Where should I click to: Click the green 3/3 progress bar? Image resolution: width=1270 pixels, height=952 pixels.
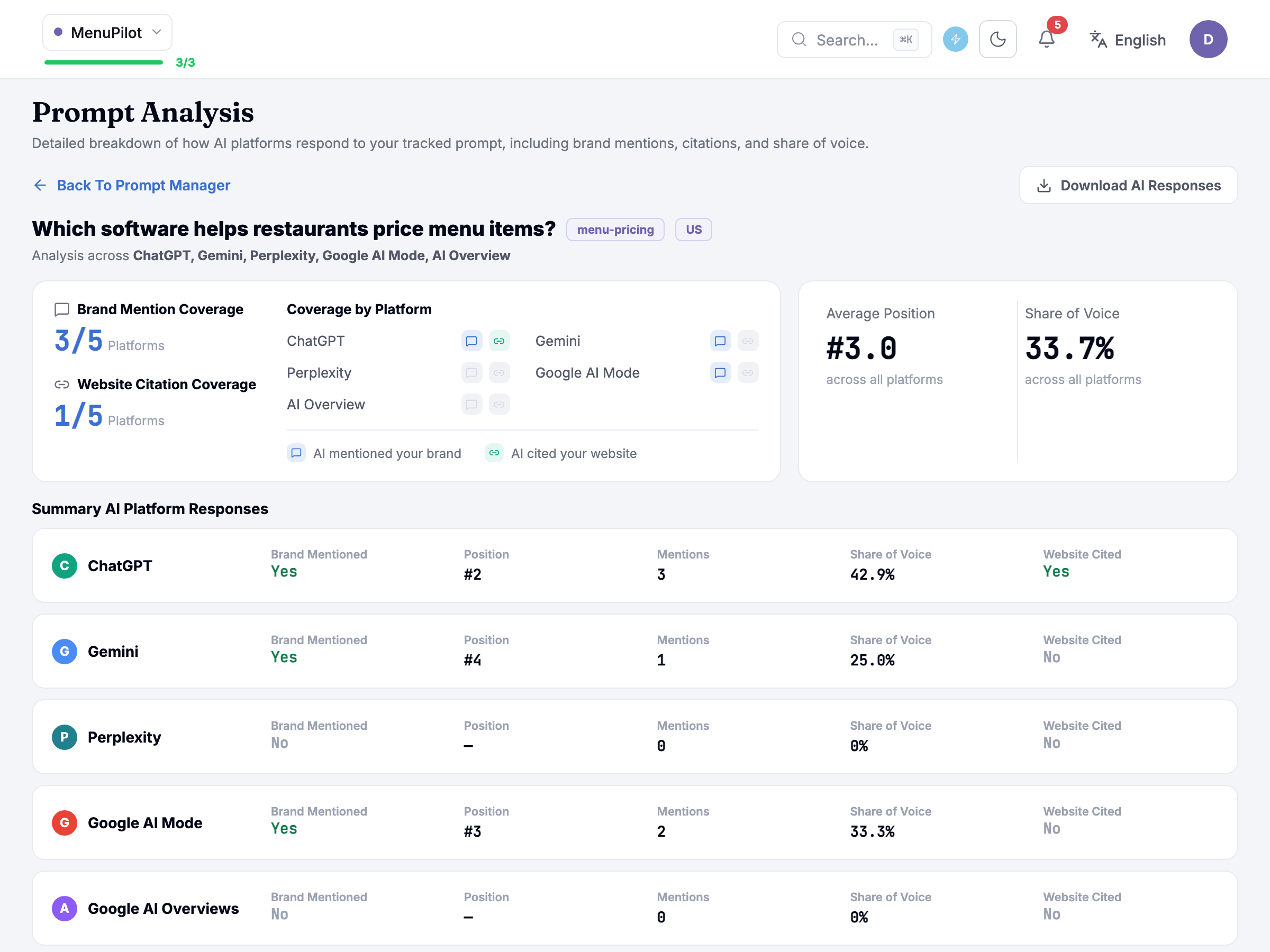103,62
